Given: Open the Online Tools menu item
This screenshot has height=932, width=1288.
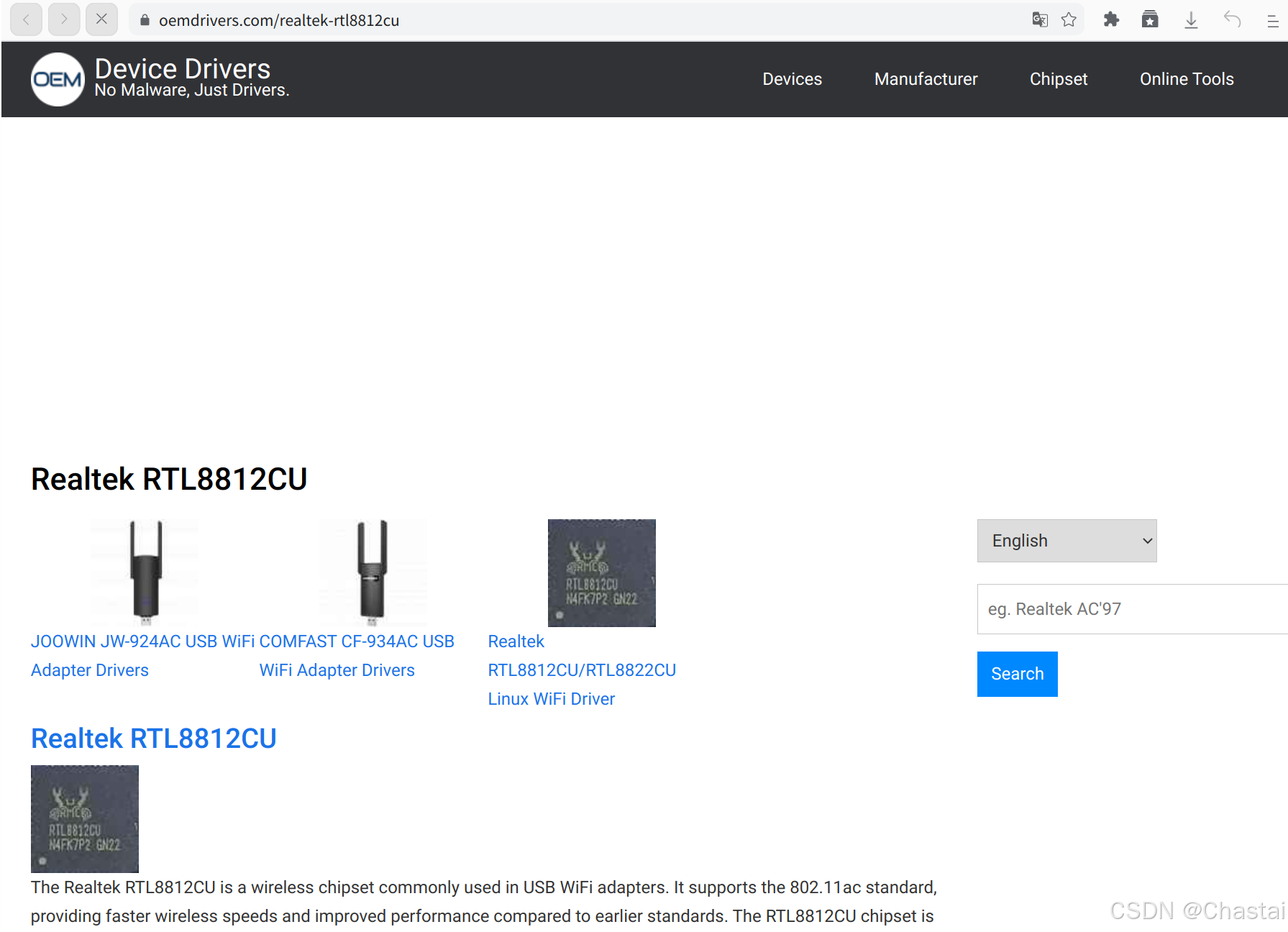Looking at the screenshot, I should (1187, 79).
